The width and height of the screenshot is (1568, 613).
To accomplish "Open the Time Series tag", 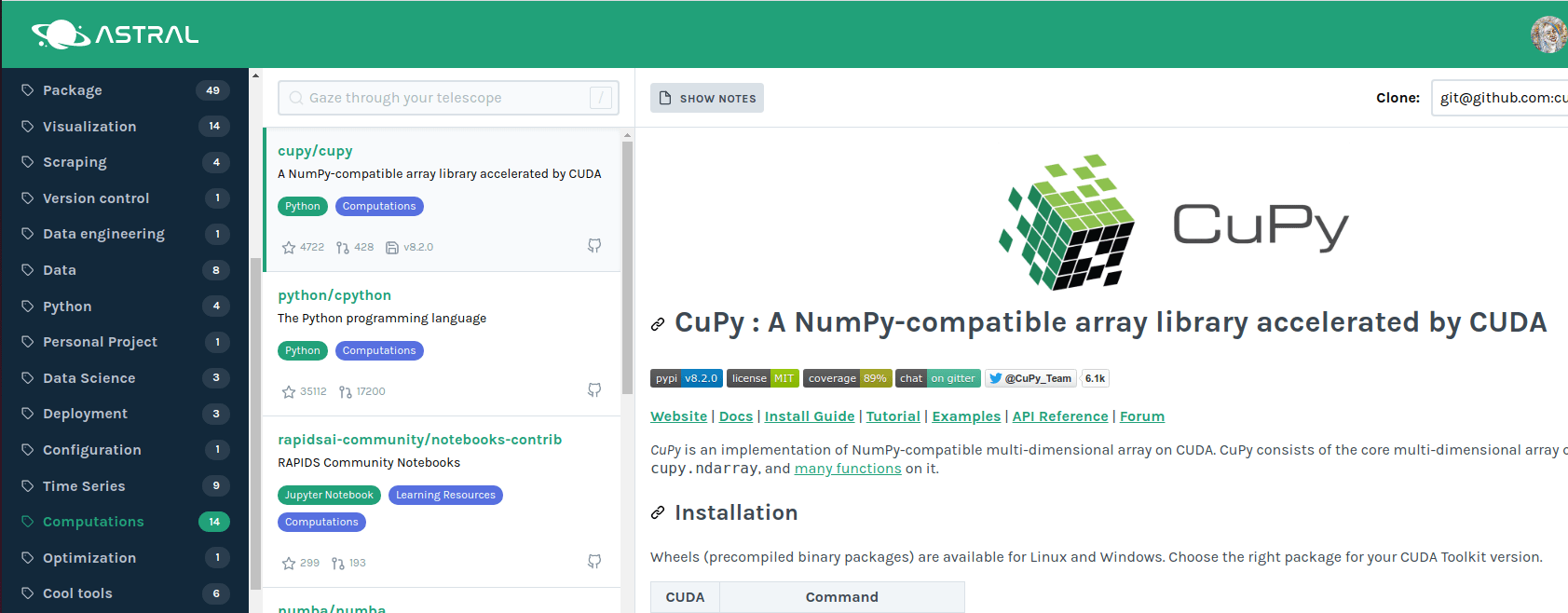I will (125, 485).
